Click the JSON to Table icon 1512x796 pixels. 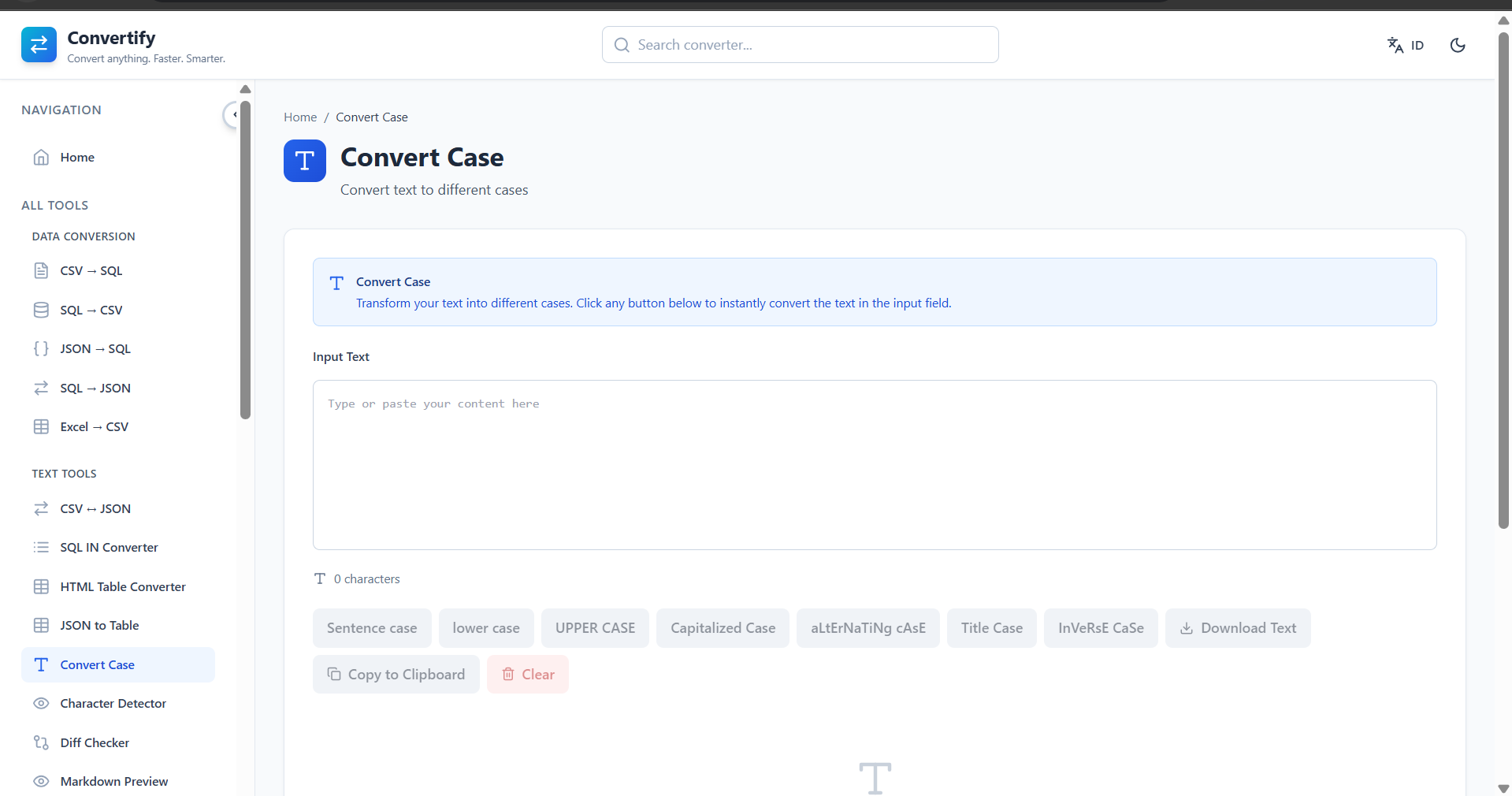tap(42, 625)
